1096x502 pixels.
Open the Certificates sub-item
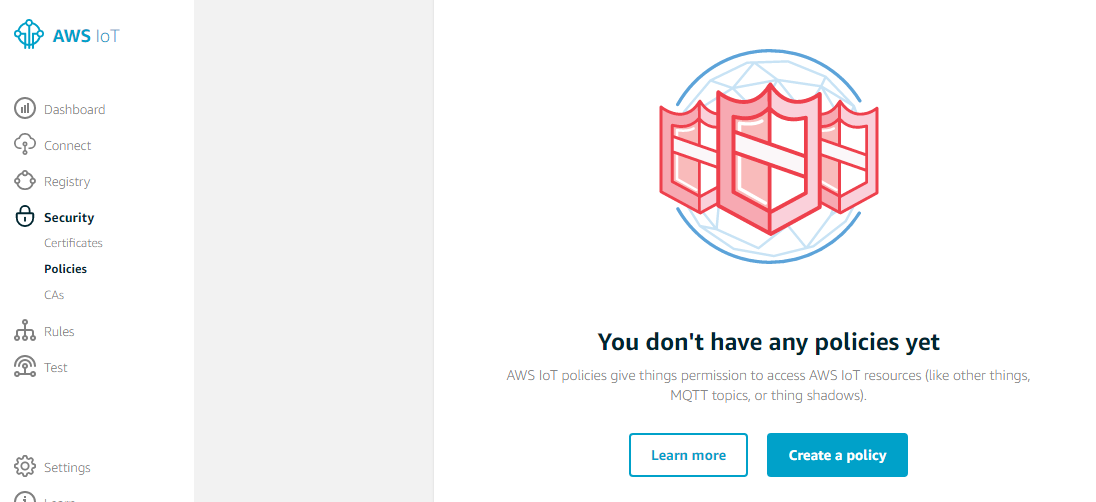point(73,243)
